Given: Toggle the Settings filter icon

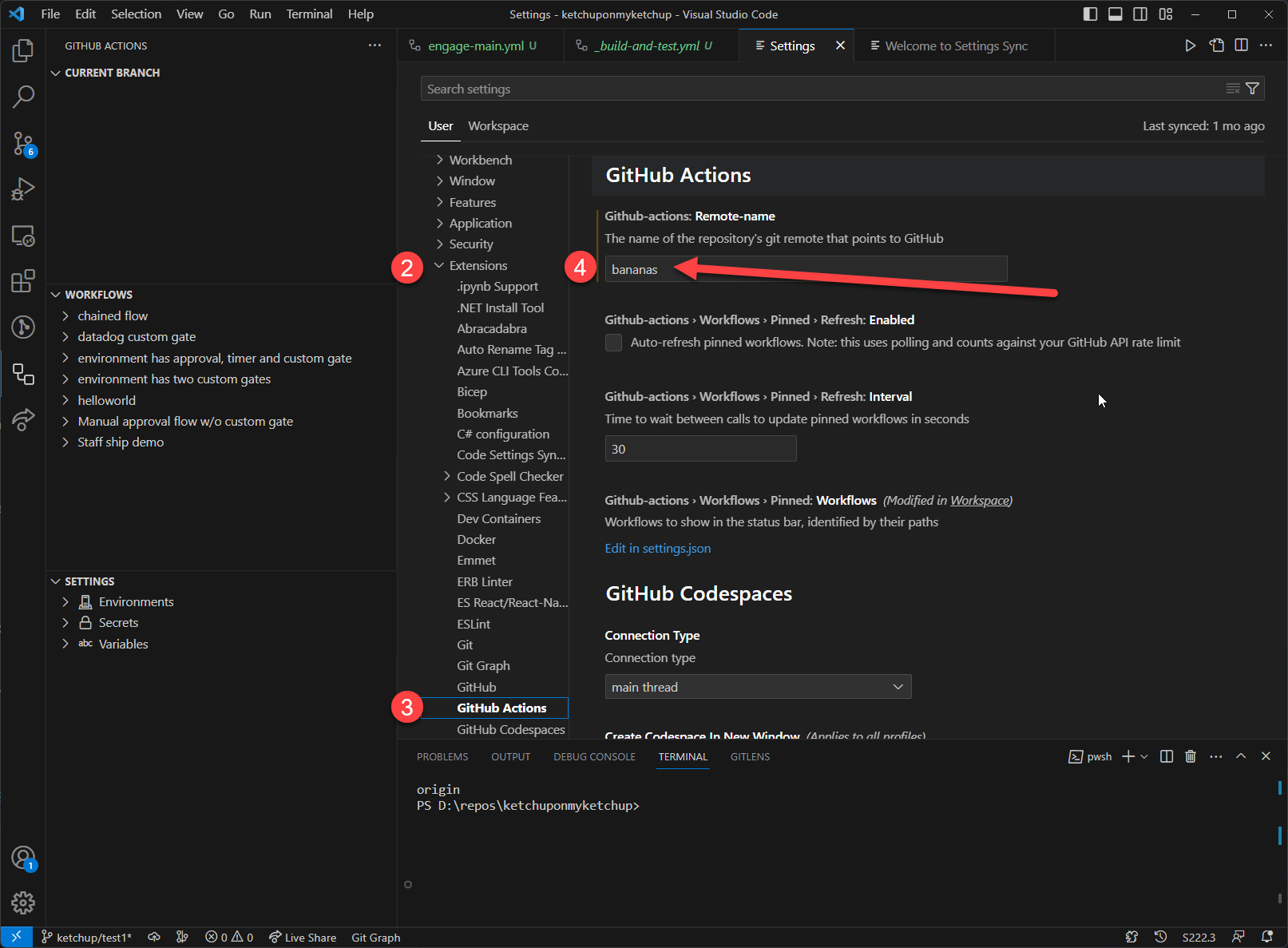Looking at the screenshot, I should [x=1253, y=88].
